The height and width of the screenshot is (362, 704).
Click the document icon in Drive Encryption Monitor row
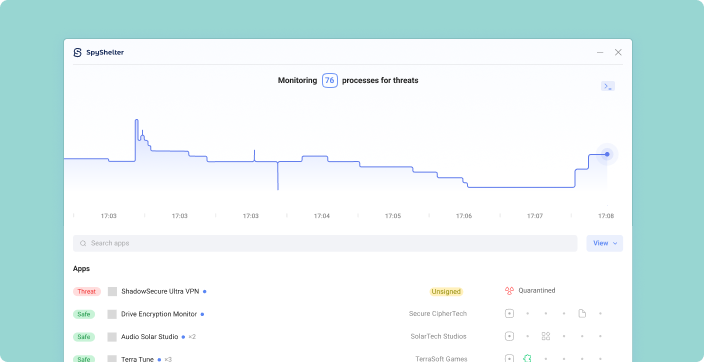[x=582, y=313]
